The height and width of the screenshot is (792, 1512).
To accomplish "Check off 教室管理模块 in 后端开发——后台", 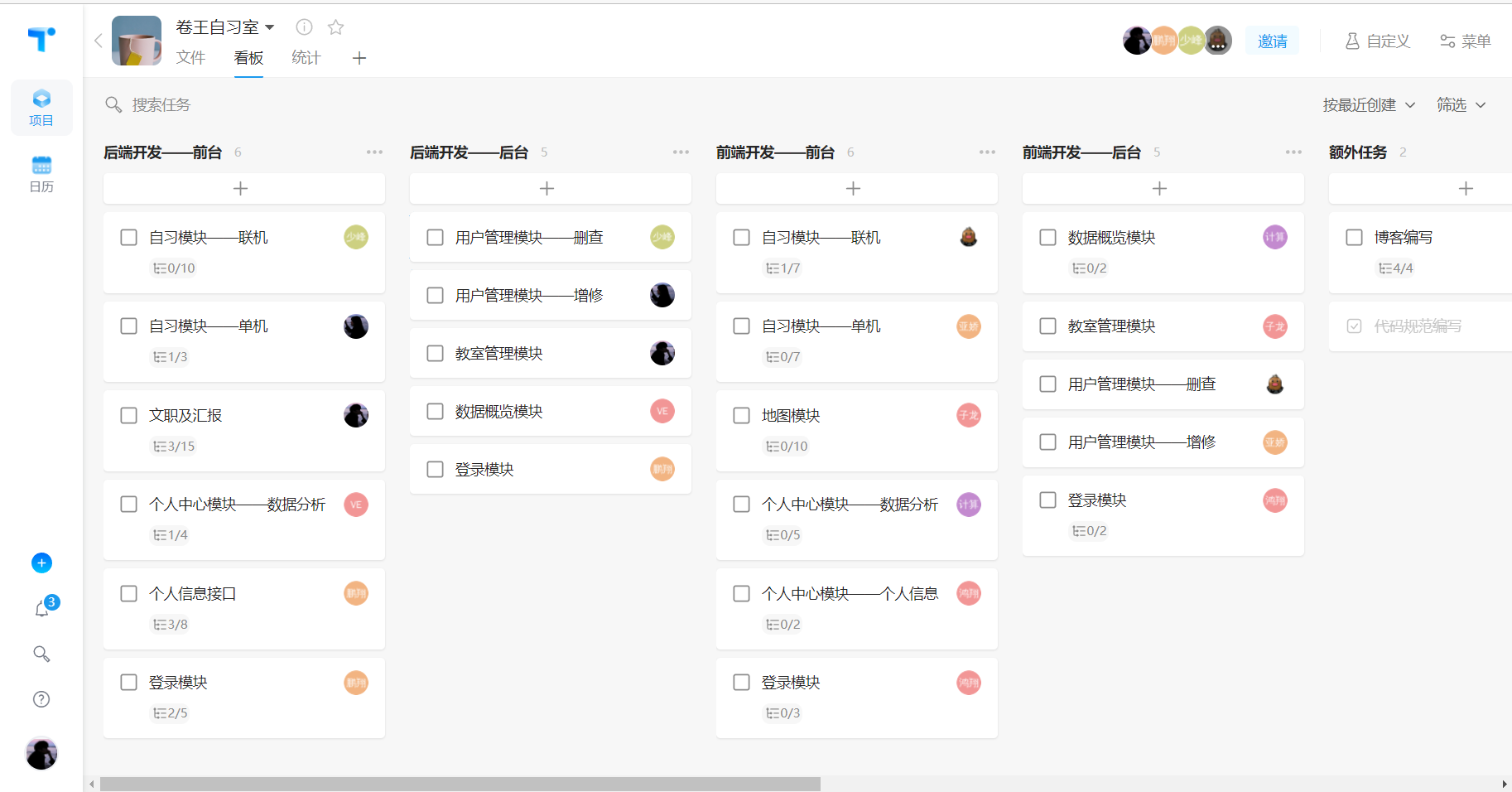I will coord(436,354).
